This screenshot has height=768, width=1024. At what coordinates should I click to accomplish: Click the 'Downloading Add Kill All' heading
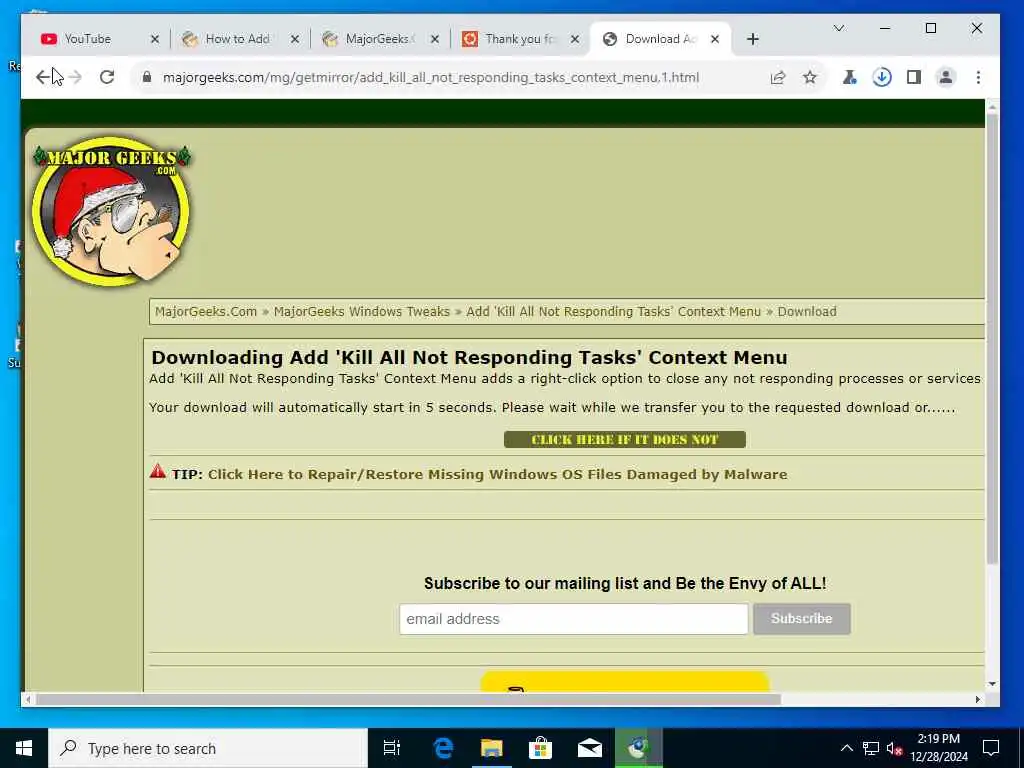(469, 357)
